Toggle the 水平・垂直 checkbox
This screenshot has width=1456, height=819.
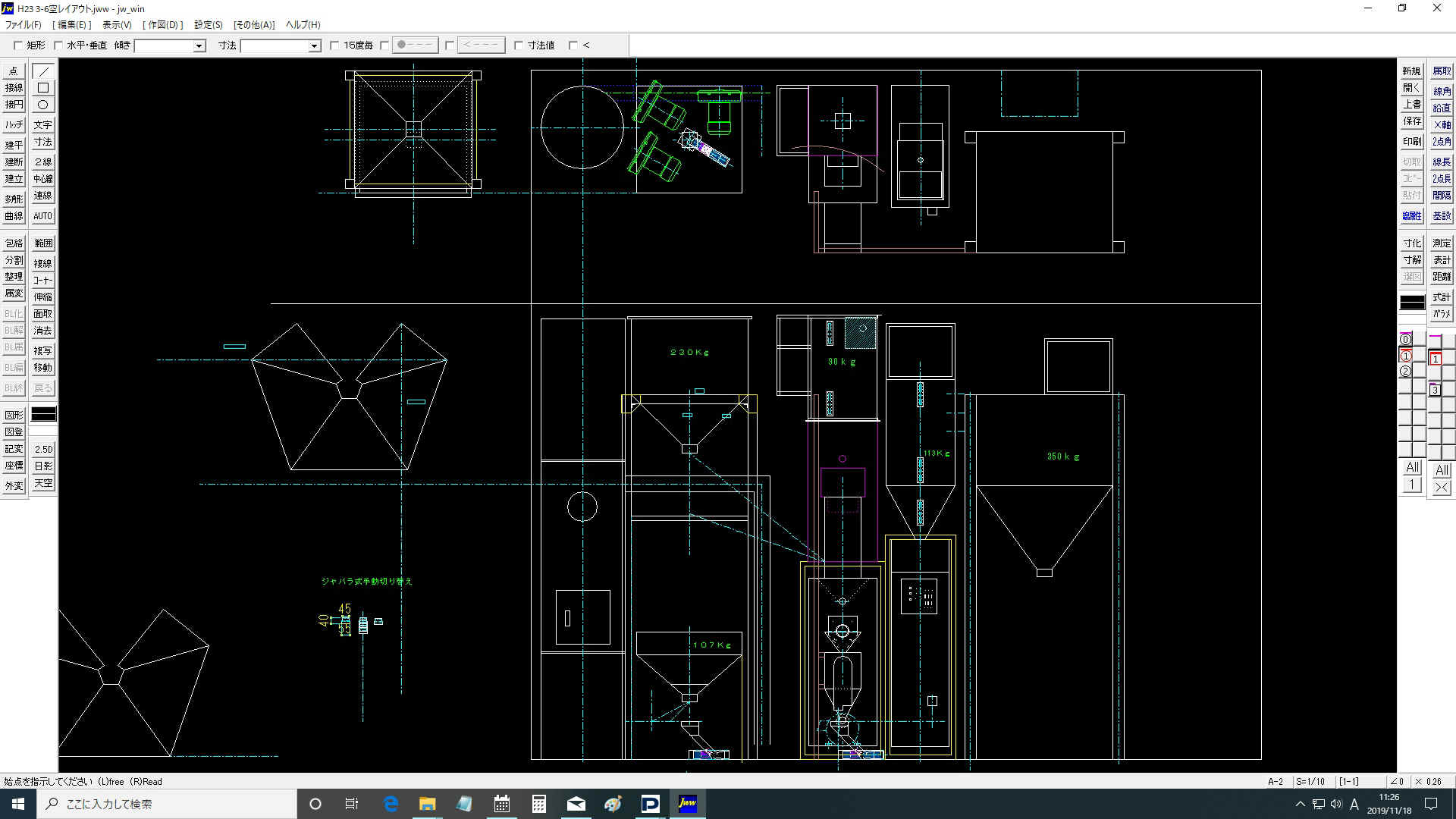point(58,45)
